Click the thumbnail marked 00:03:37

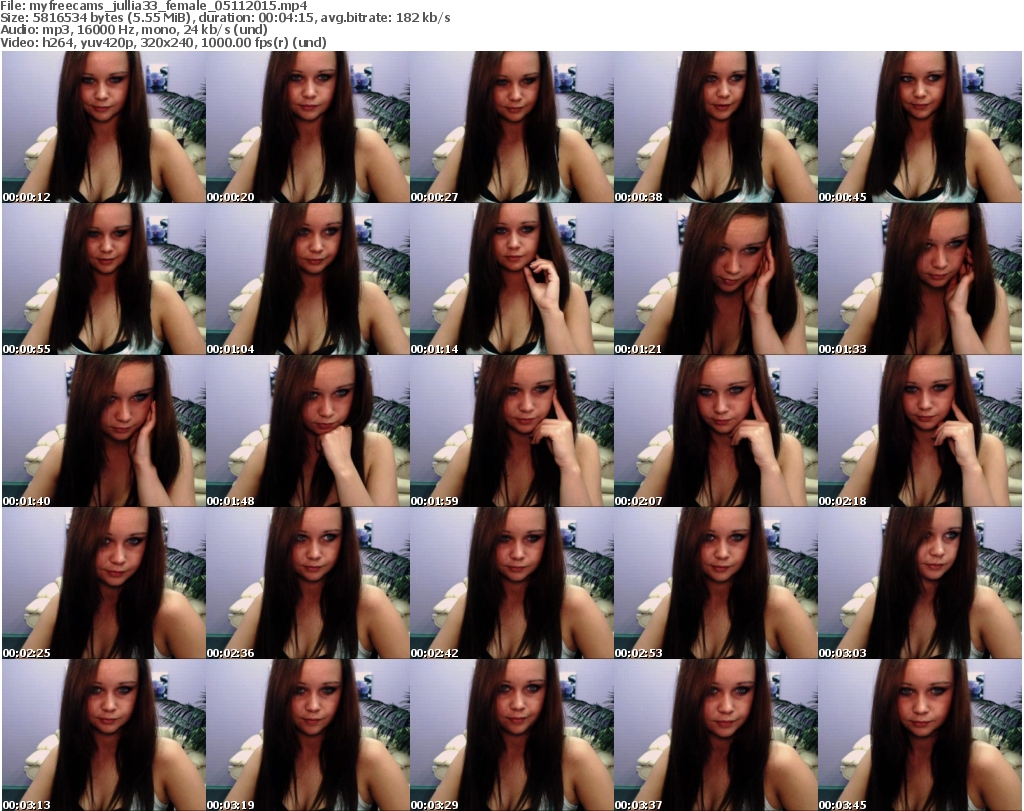pos(715,735)
